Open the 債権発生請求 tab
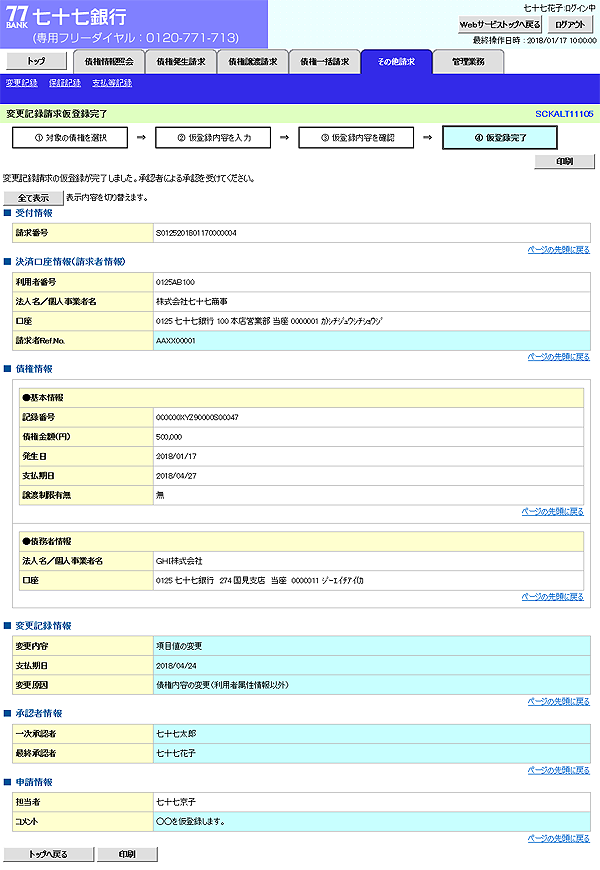The height and width of the screenshot is (870, 600). point(181,62)
